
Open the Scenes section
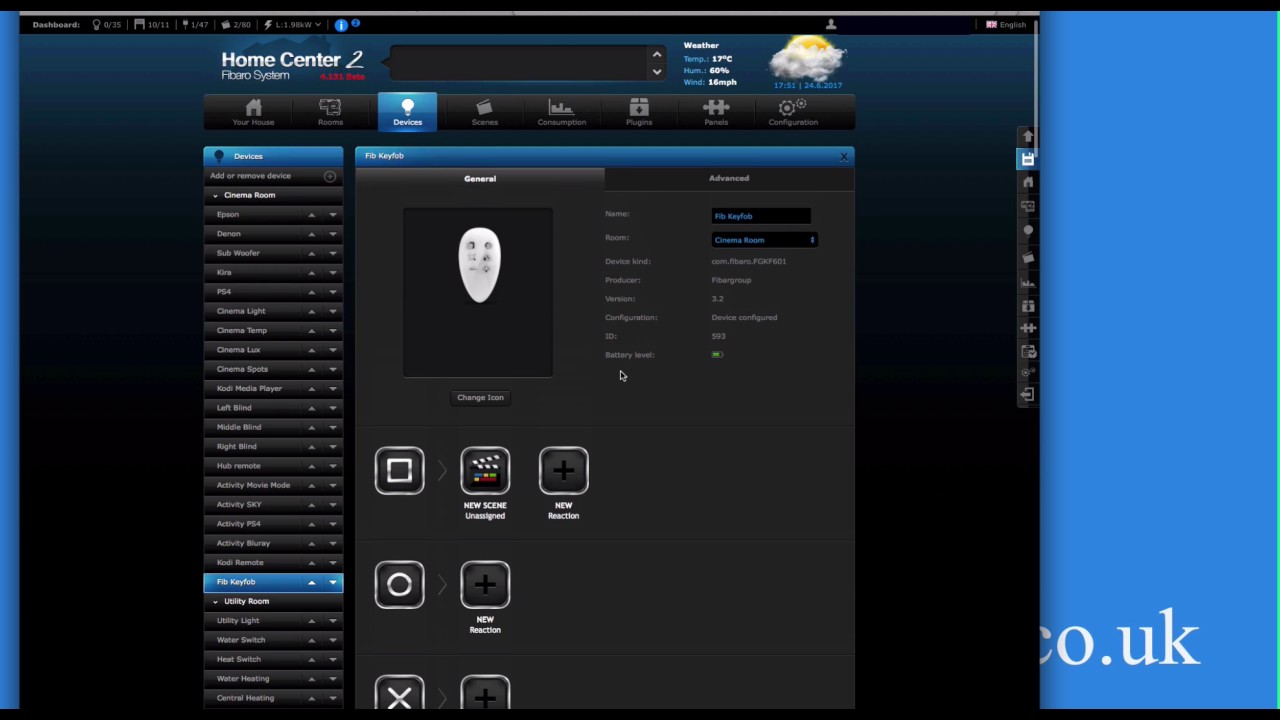484,112
